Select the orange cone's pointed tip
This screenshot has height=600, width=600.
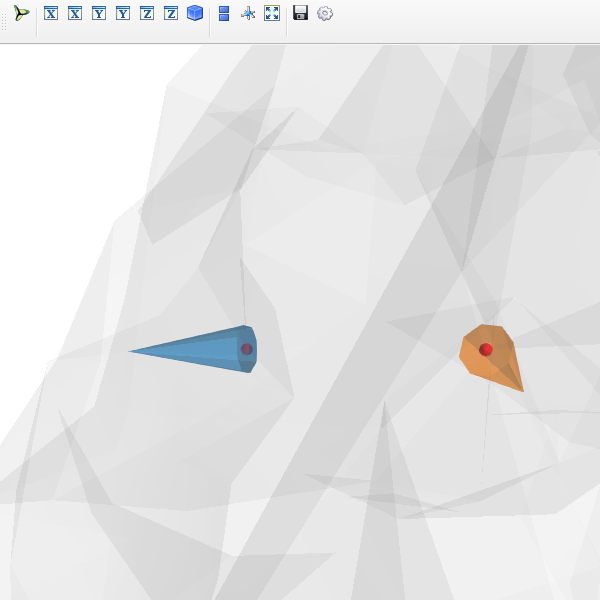[x=522, y=390]
